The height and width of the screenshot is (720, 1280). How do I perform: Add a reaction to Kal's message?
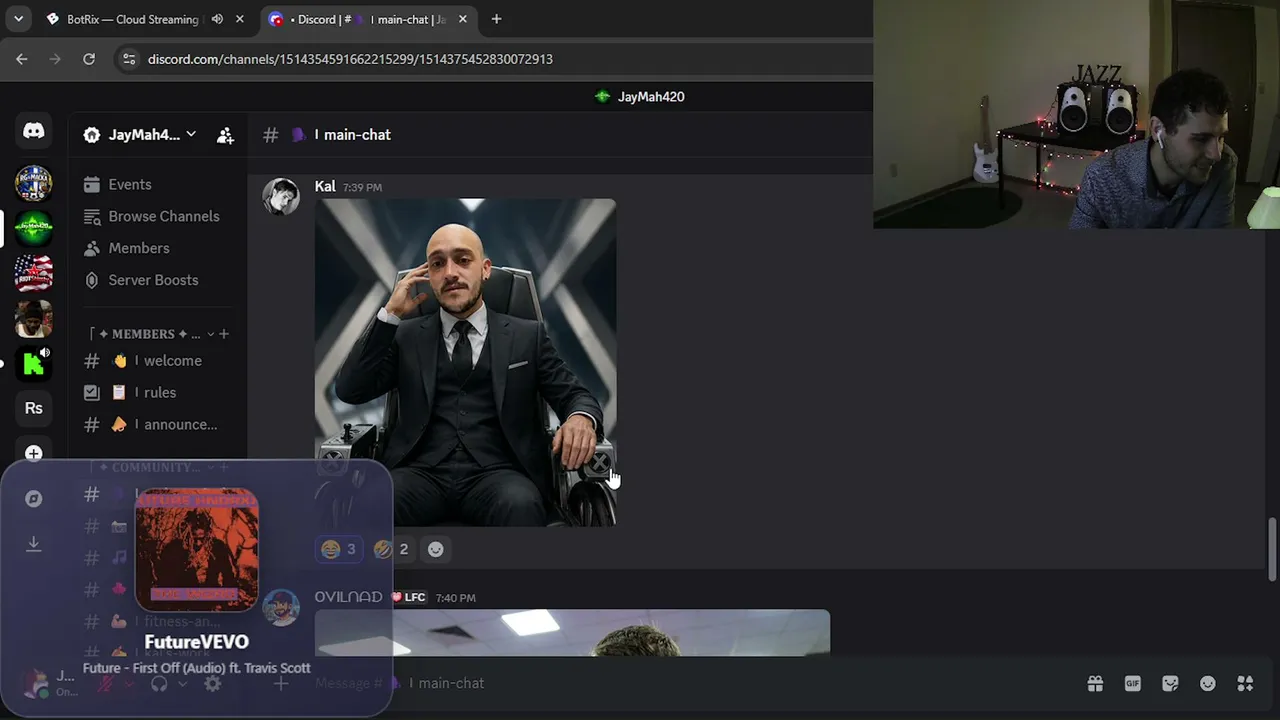tap(435, 549)
